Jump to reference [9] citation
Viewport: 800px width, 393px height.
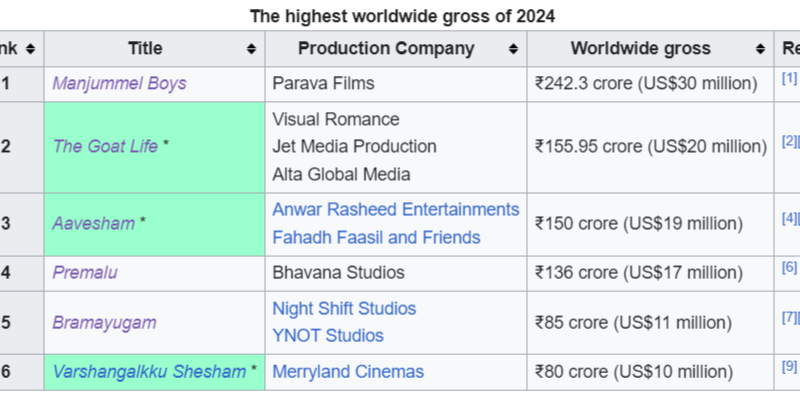tap(789, 366)
